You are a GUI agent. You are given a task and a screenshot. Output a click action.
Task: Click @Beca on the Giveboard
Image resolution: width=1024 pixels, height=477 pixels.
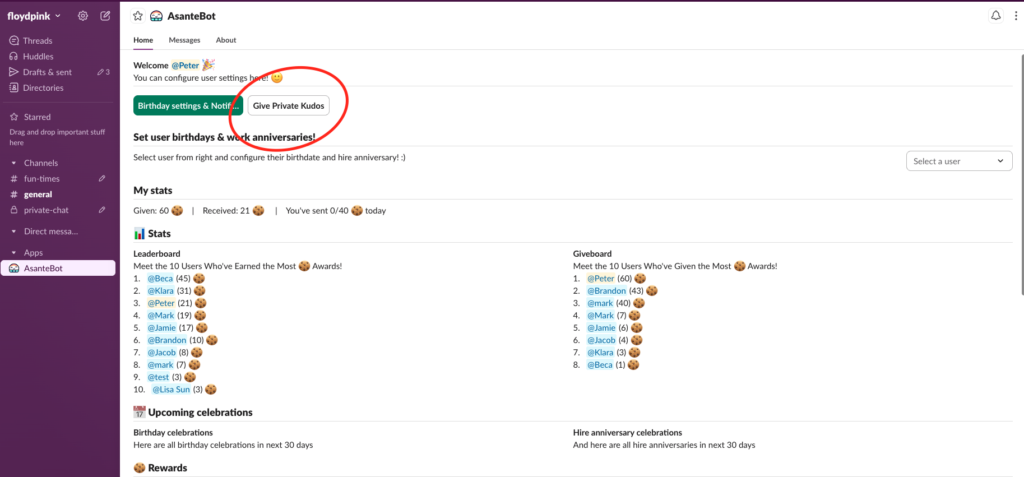pos(600,365)
